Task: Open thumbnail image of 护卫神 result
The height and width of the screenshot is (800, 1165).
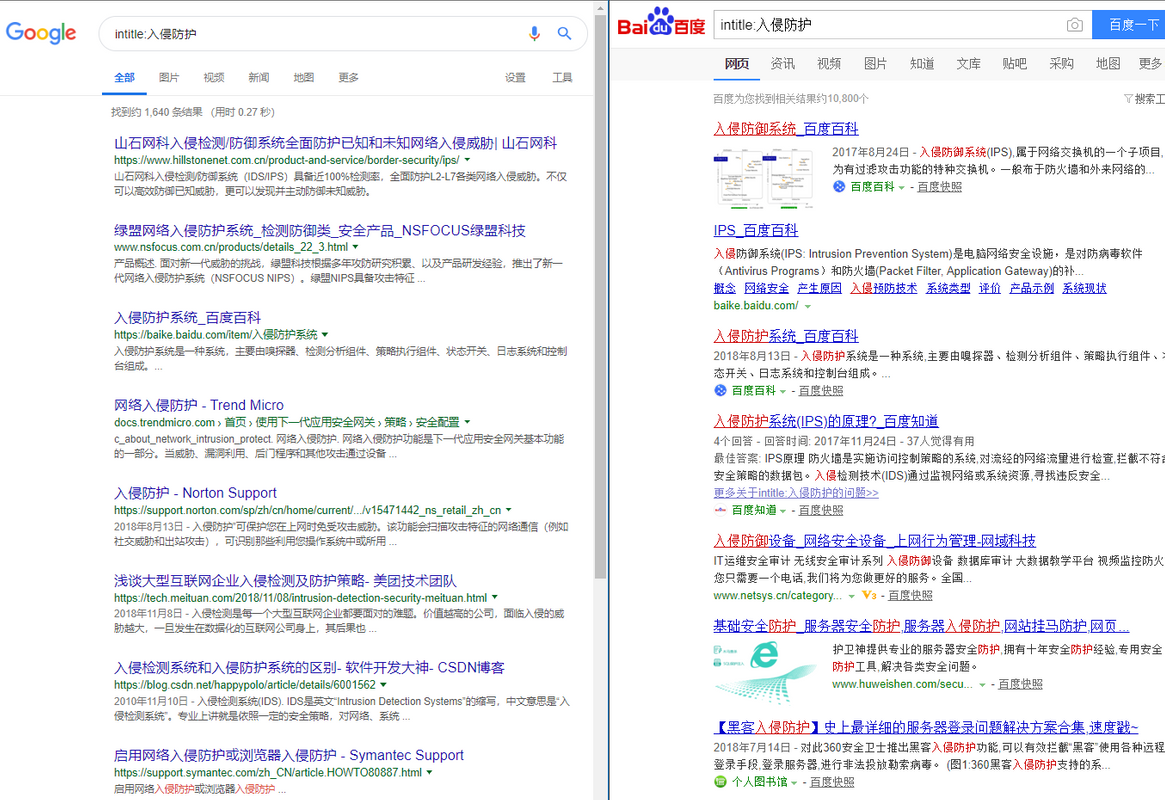Action: click(x=765, y=672)
